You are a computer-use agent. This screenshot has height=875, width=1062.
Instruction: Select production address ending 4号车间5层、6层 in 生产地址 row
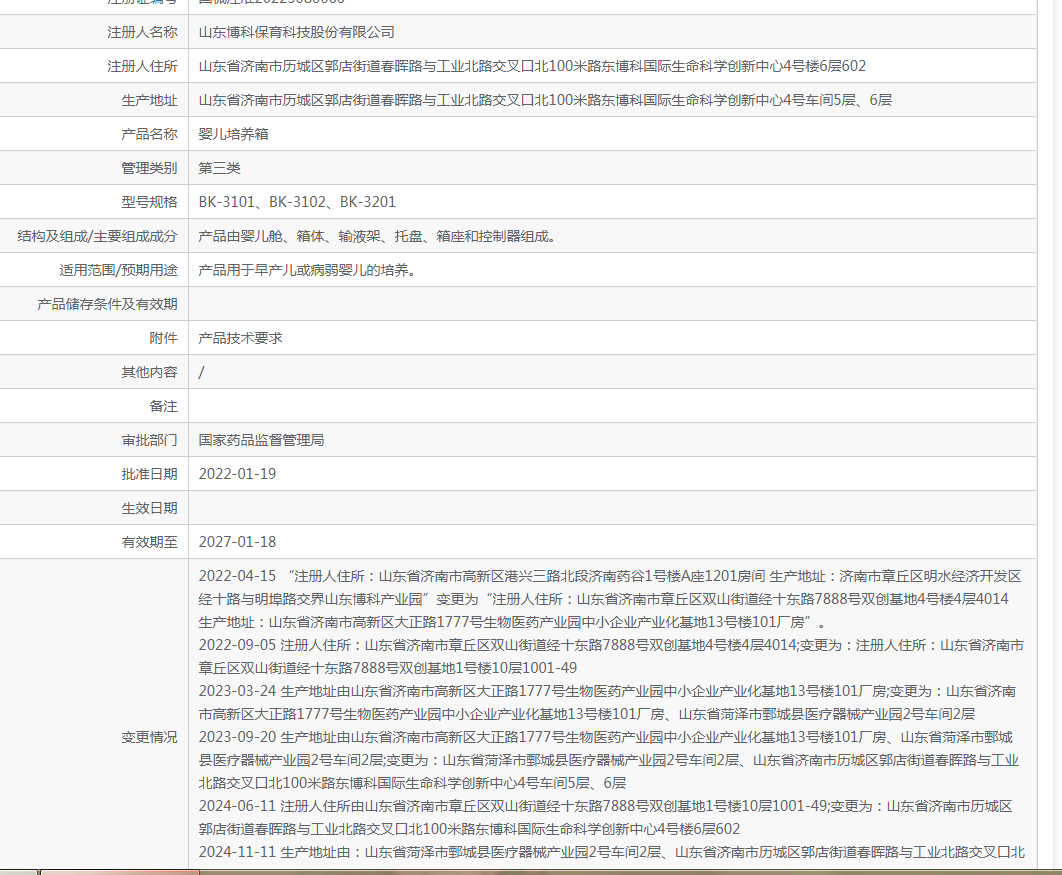pos(545,100)
